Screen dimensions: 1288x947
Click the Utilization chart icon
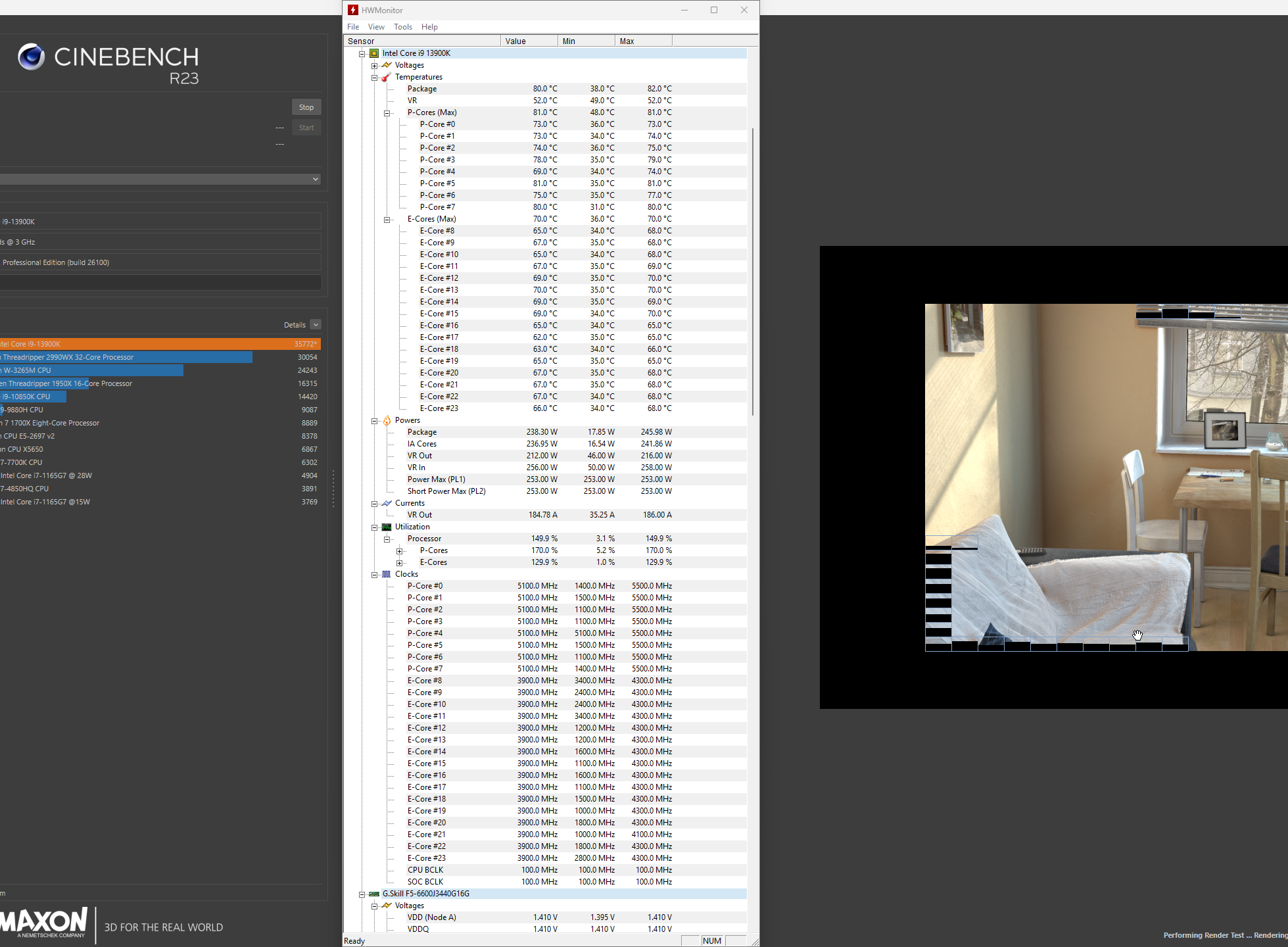387,527
